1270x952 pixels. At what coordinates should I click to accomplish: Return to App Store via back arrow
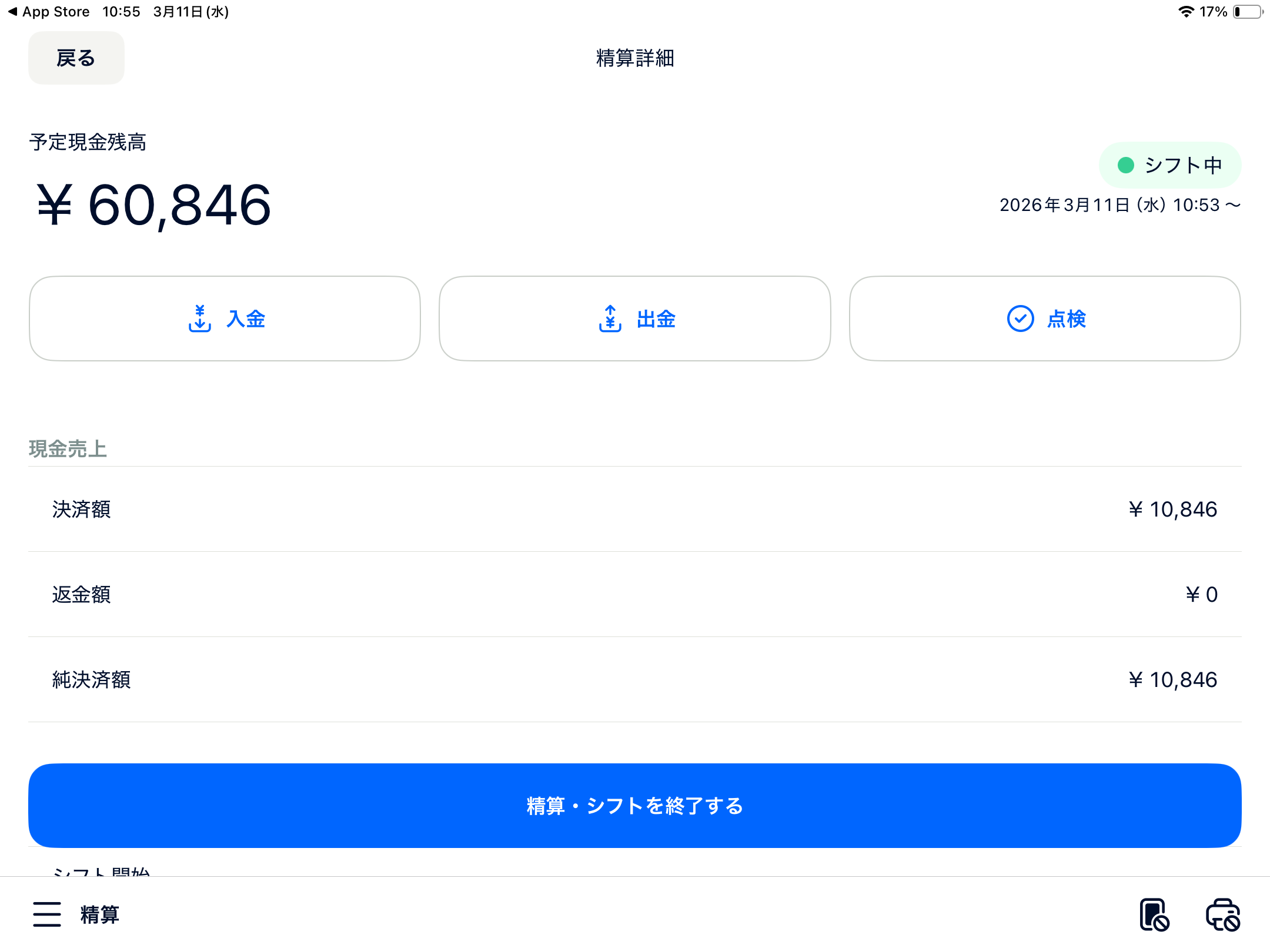coord(13,12)
